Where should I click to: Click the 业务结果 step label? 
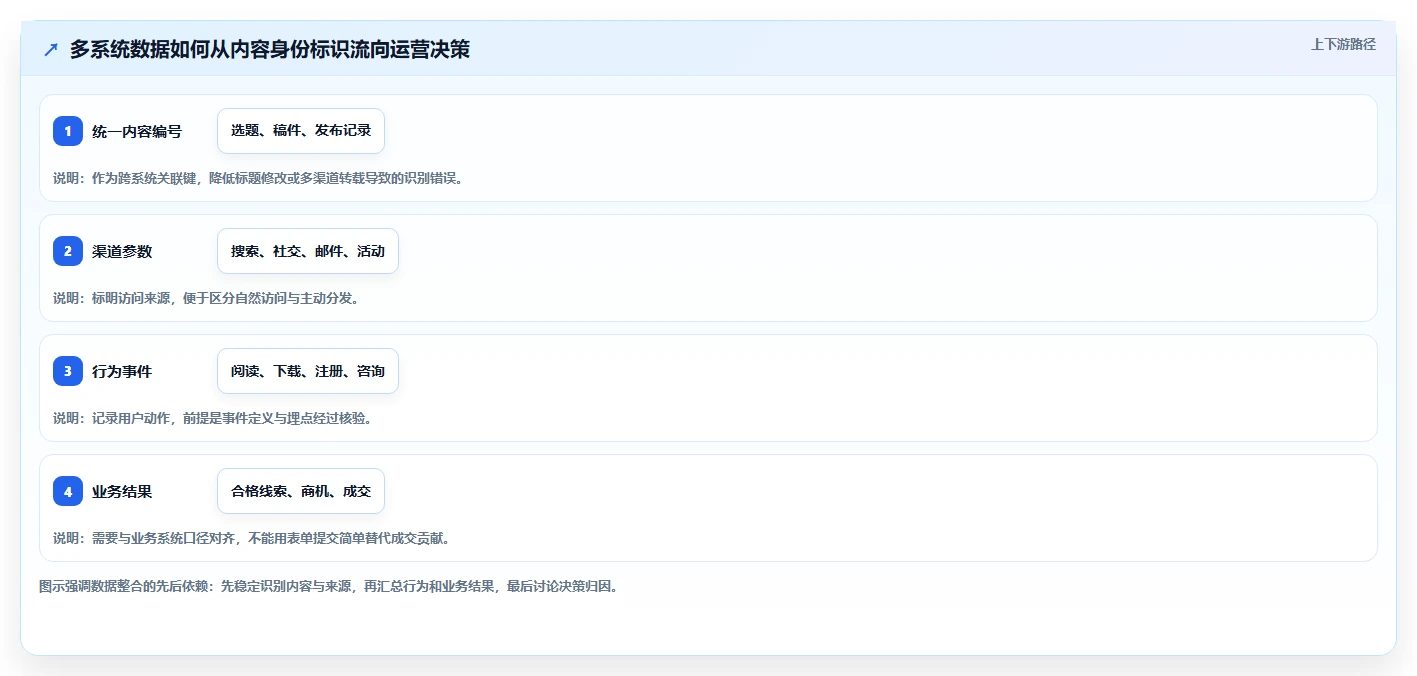point(122,491)
